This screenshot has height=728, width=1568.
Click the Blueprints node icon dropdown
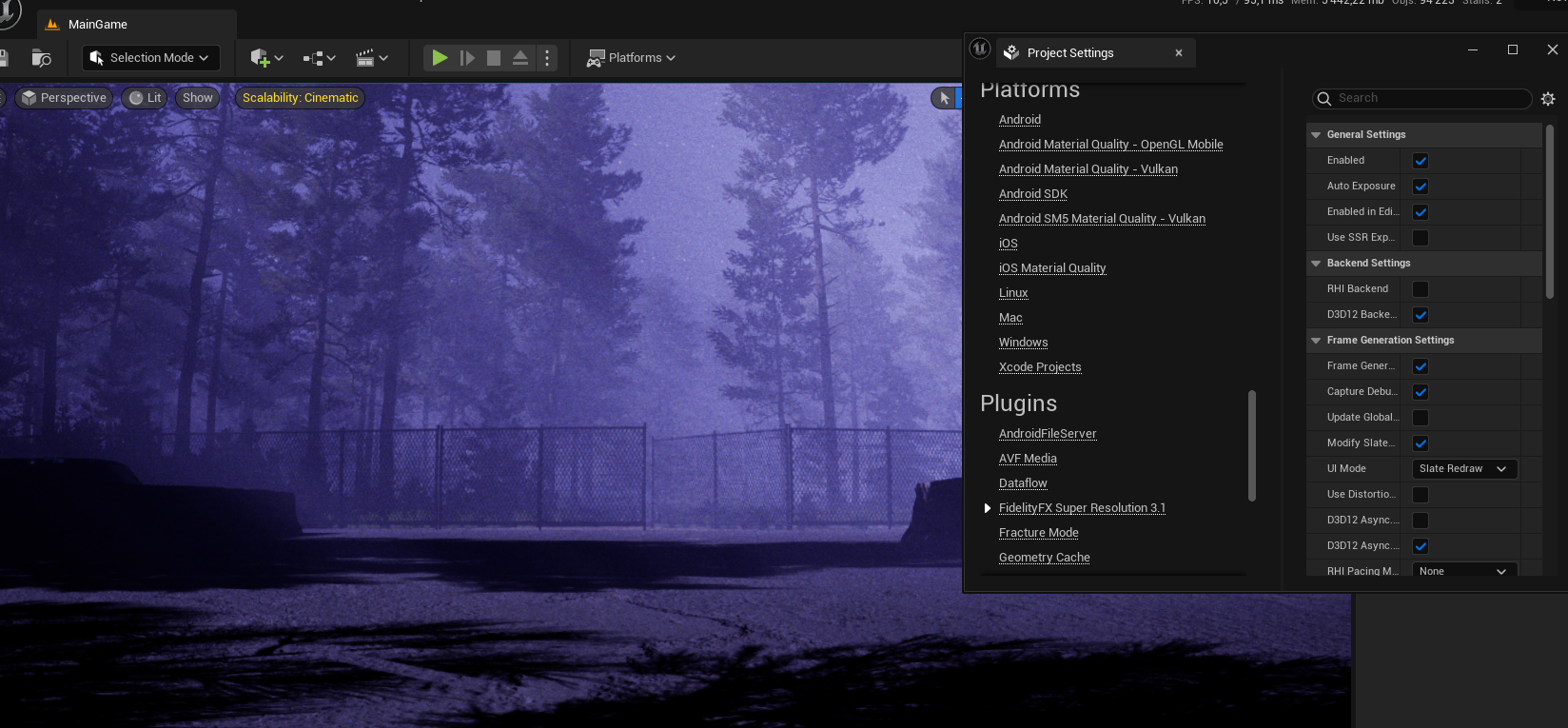click(x=319, y=58)
